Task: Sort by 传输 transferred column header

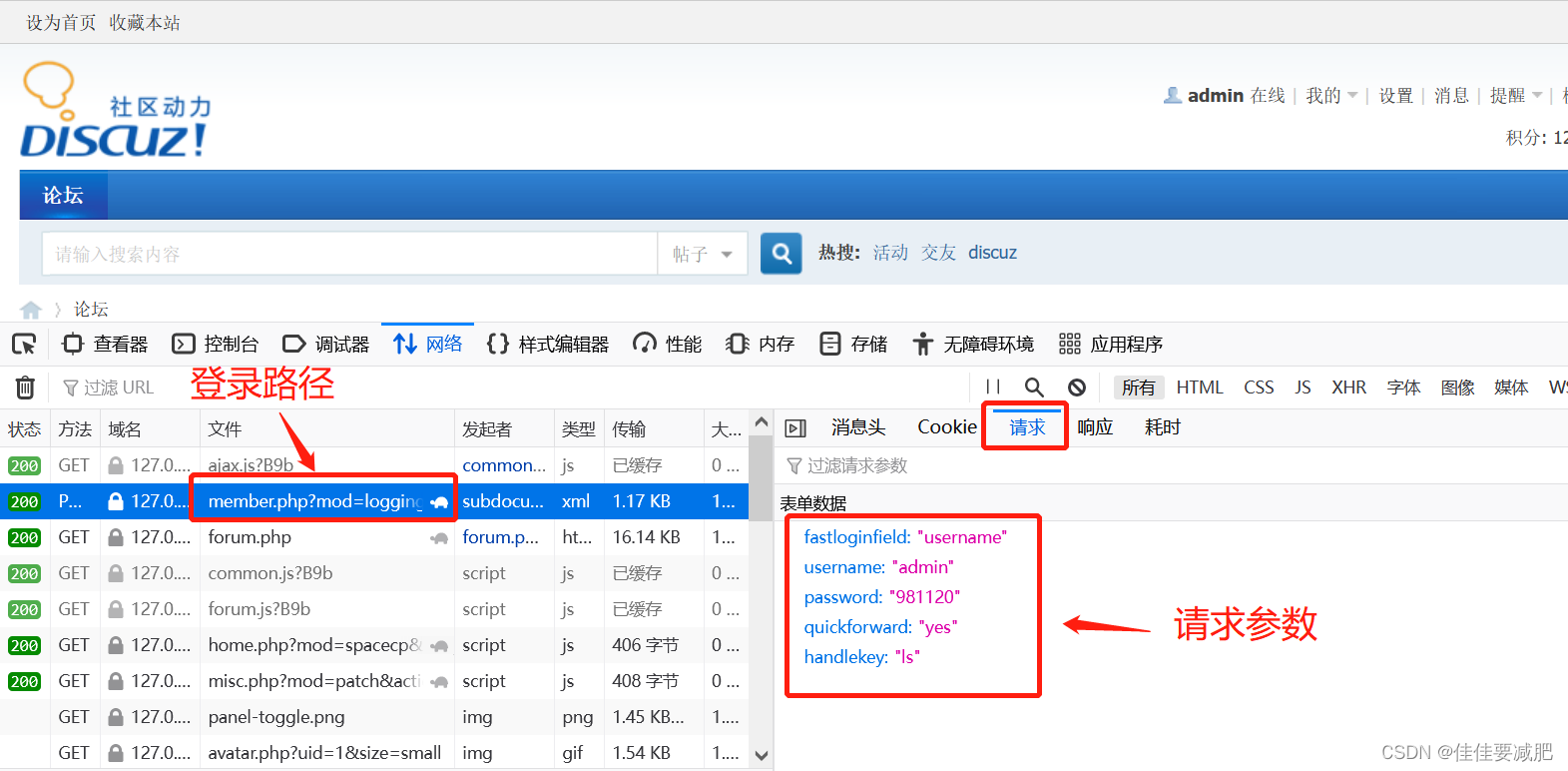Action: (x=654, y=429)
